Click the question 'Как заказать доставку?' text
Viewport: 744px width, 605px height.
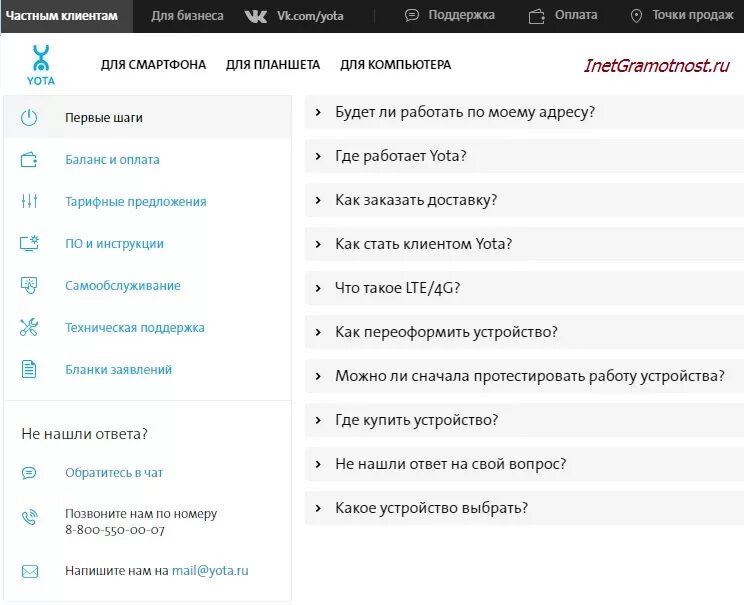pyautogui.click(x=416, y=200)
